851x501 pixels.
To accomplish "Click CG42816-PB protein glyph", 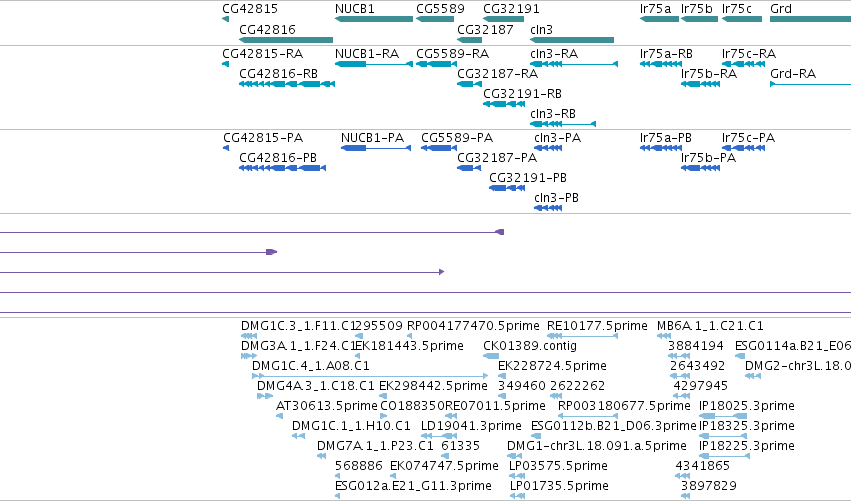I will pyautogui.click(x=282, y=168).
